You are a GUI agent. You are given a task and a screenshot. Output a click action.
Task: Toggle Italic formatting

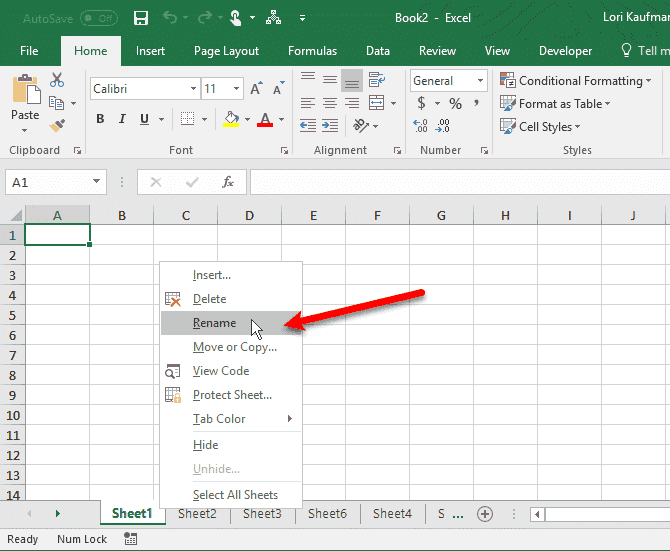[x=123, y=119]
